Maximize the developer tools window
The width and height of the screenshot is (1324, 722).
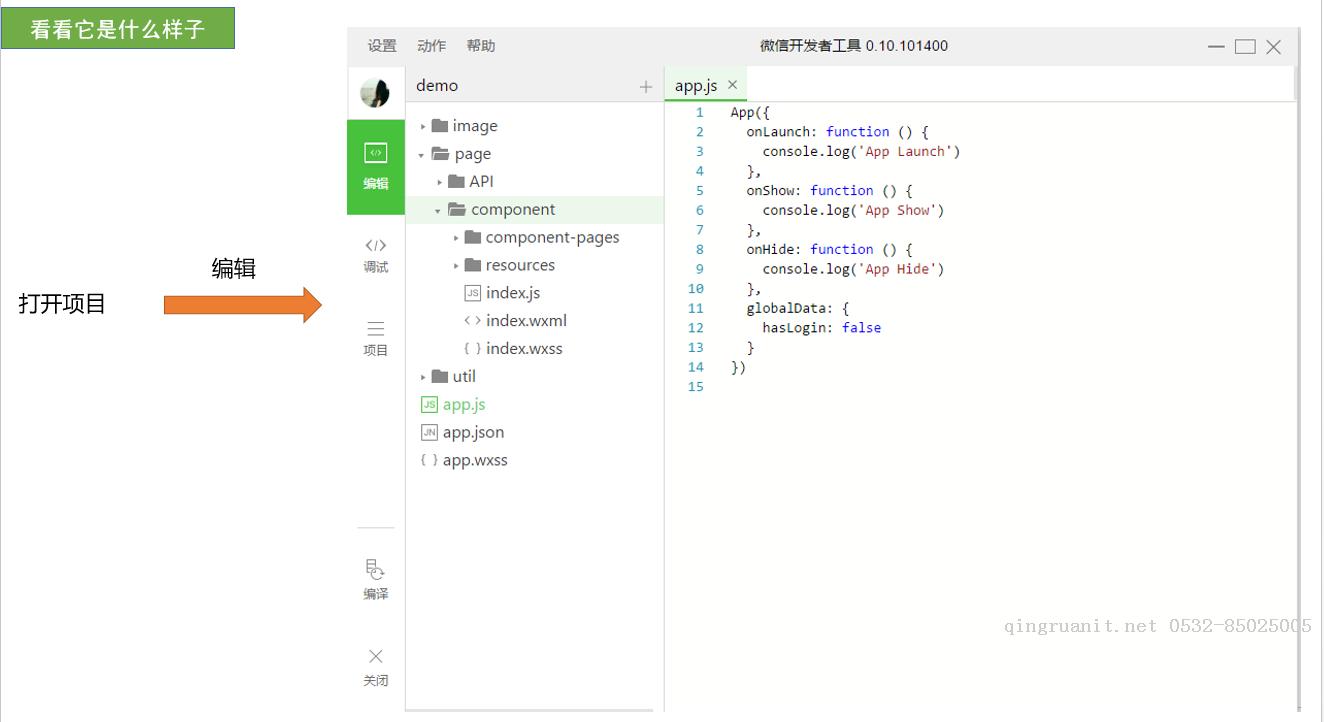click(1245, 47)
